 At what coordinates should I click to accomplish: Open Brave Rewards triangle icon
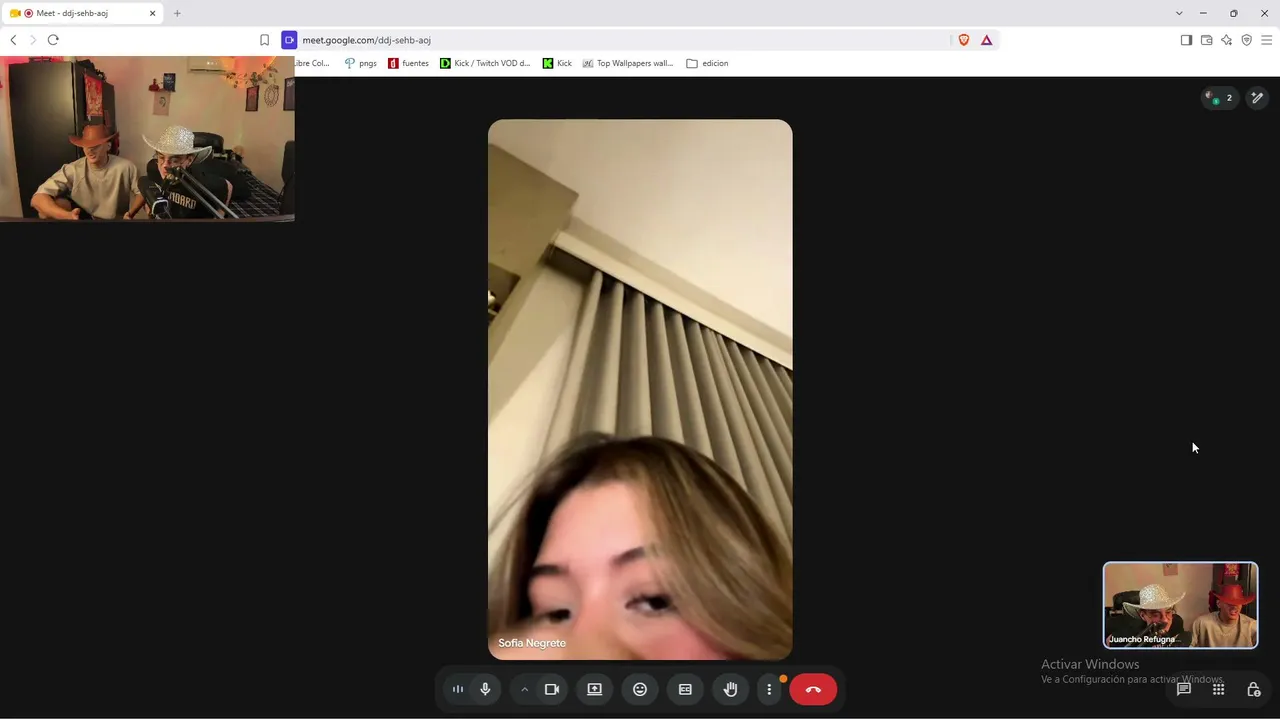coord(986,40)
